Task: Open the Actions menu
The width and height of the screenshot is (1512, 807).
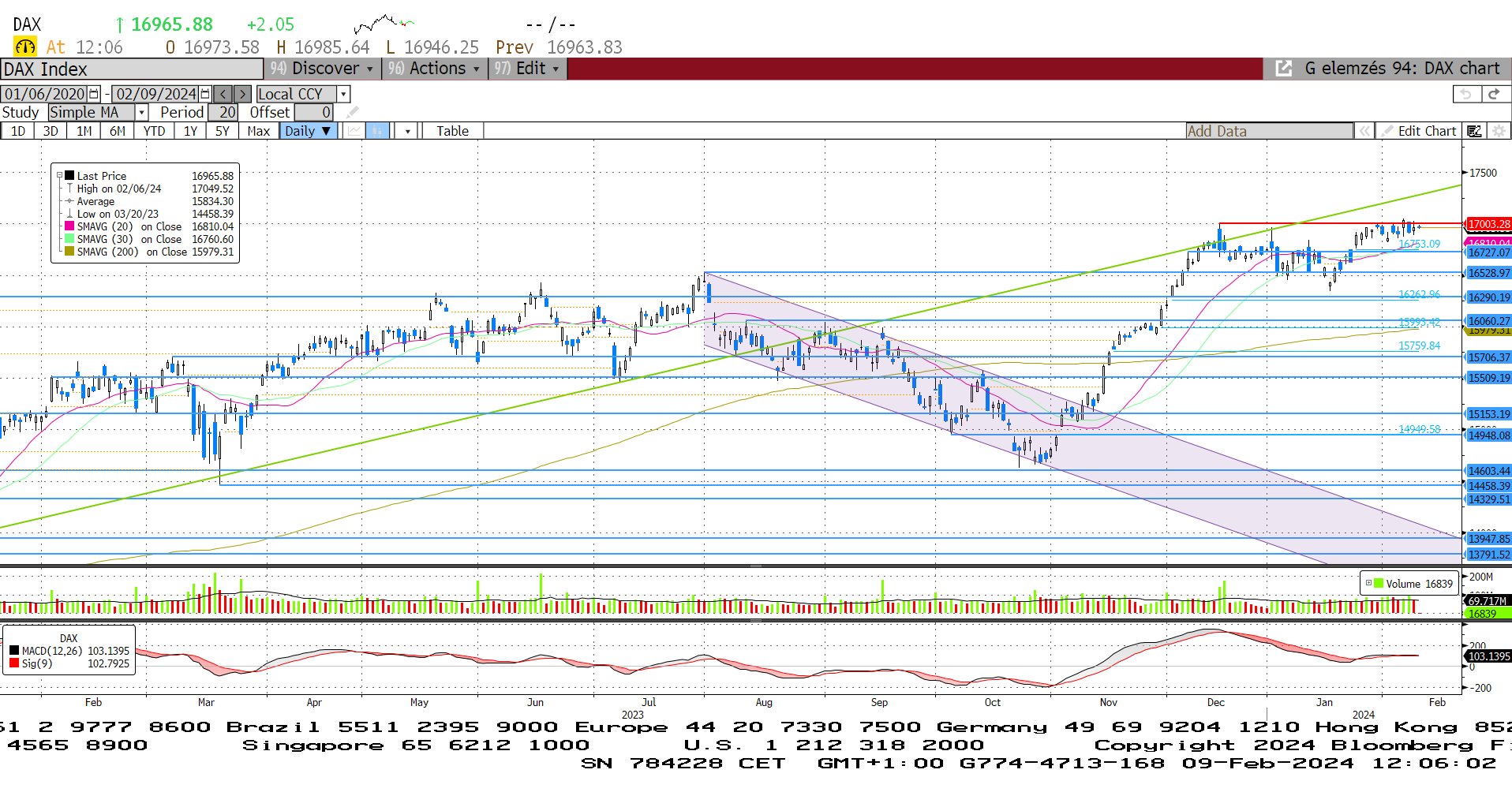Action: (x=435, y=69)
